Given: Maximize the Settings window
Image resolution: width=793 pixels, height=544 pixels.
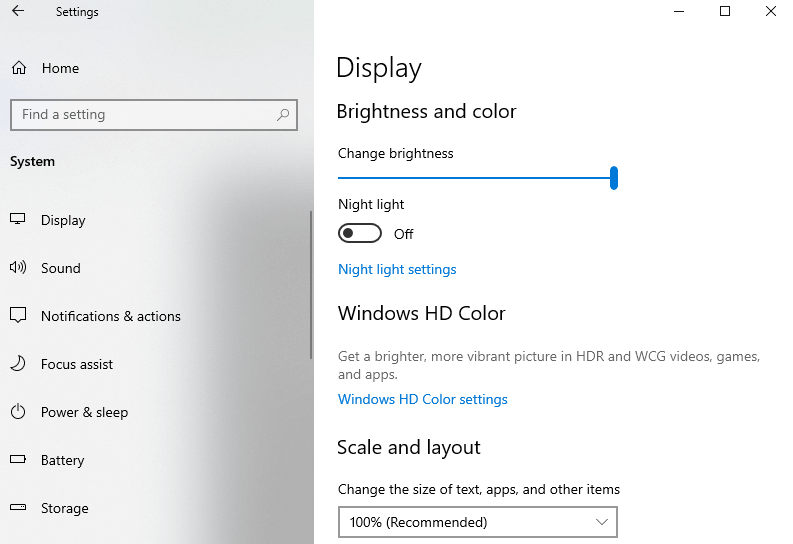Looking at the screenshot, I should pos(725,11).
